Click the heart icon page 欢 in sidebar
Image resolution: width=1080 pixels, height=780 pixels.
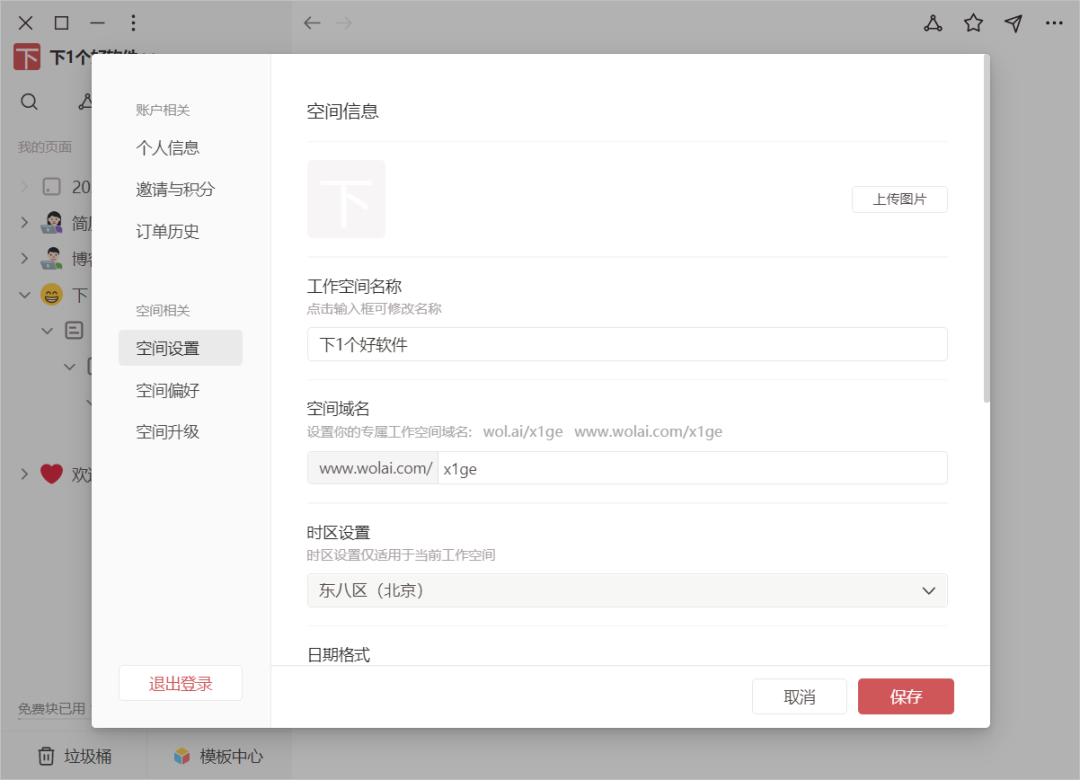point(51,474)
